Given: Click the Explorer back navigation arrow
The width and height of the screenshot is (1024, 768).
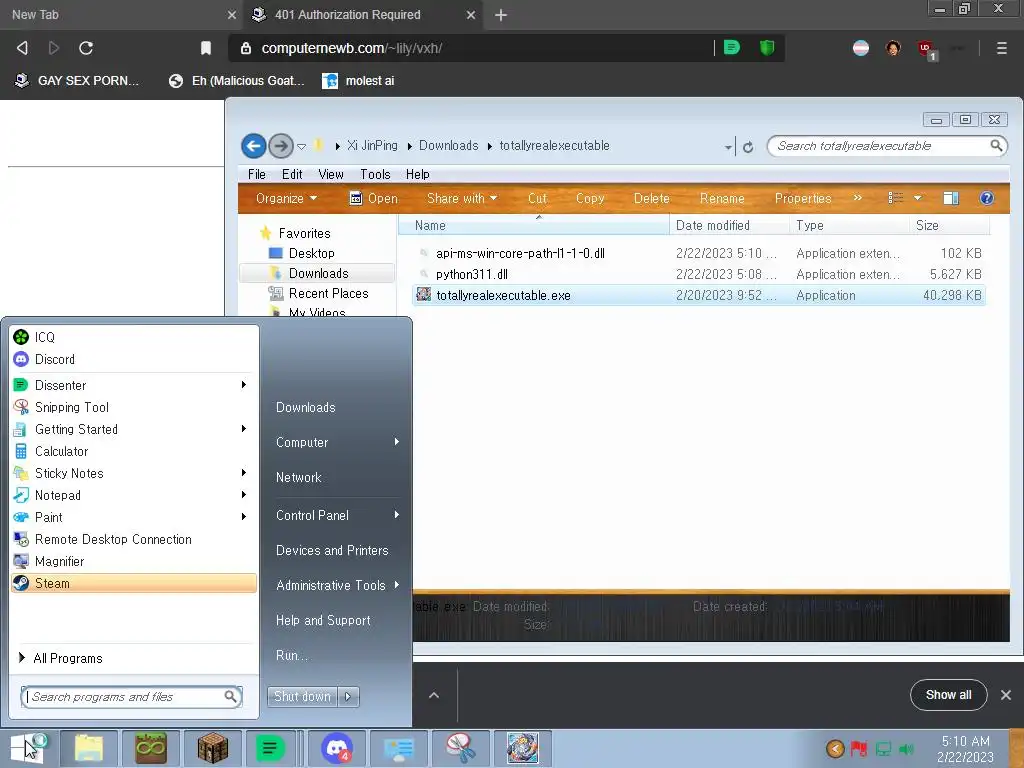Looking at the screenshot, I should point(253,146).
